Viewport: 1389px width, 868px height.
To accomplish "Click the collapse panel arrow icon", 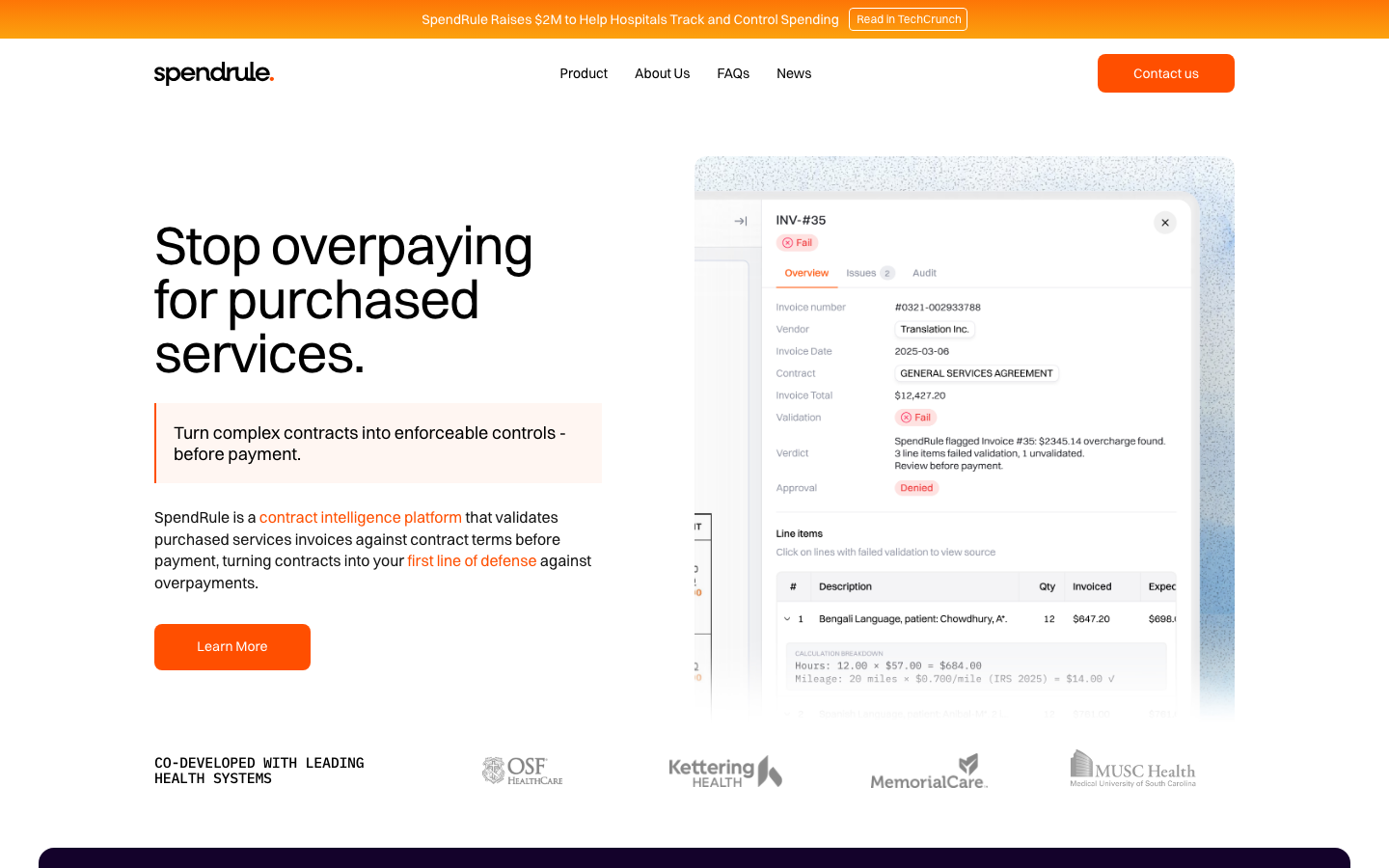I will pyautogui.click(x=740, y=221).
